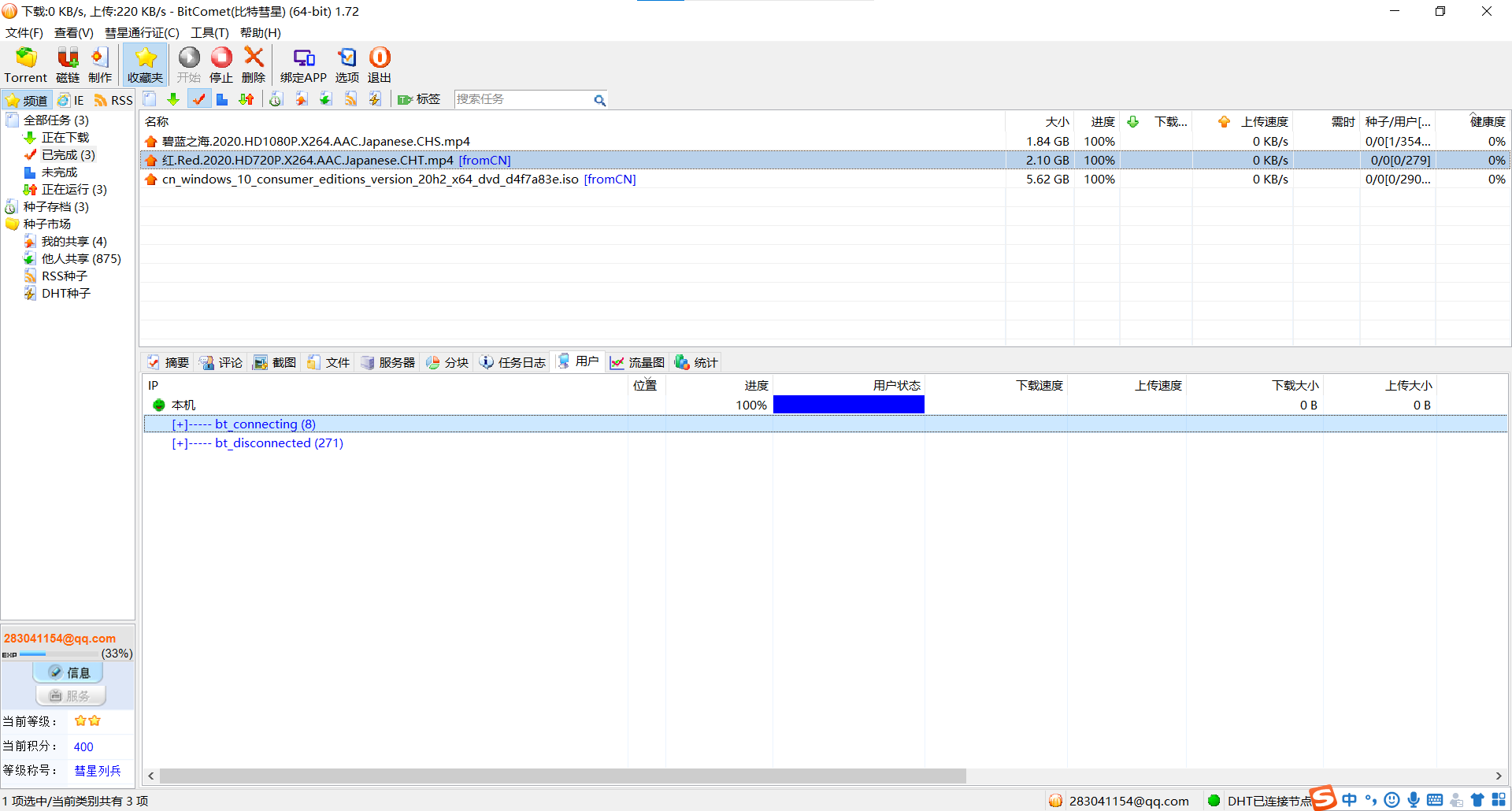Open the 工具(T) menu

pos(209,32)
